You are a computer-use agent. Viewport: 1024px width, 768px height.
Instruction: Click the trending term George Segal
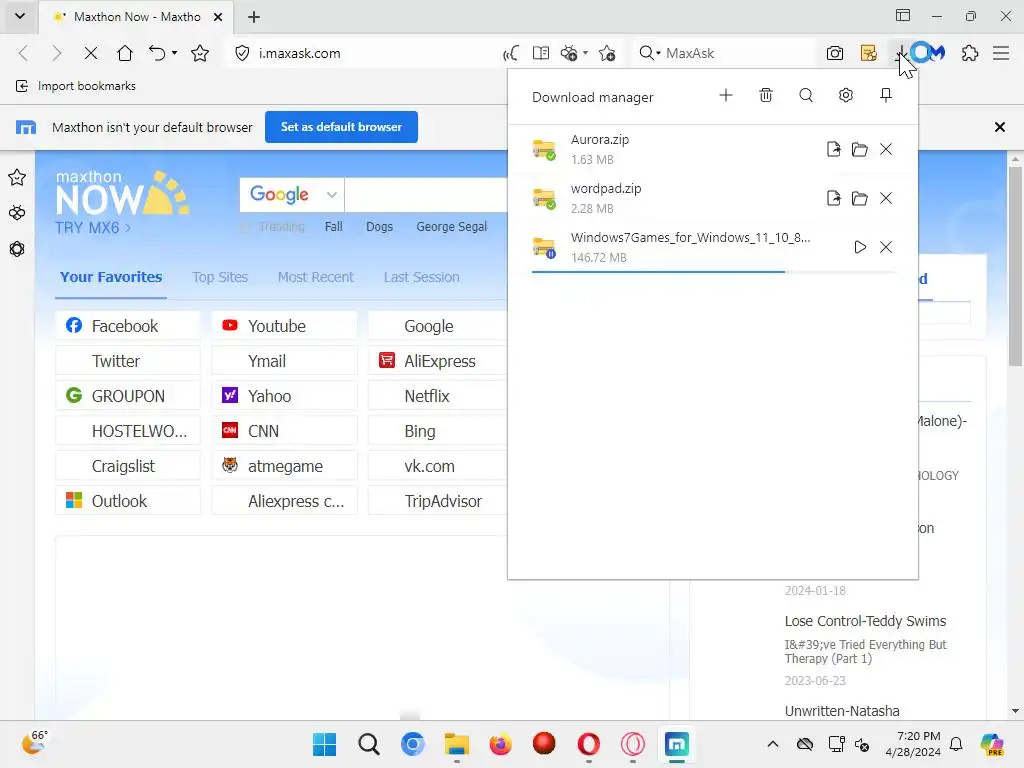(x=451, y=227)
